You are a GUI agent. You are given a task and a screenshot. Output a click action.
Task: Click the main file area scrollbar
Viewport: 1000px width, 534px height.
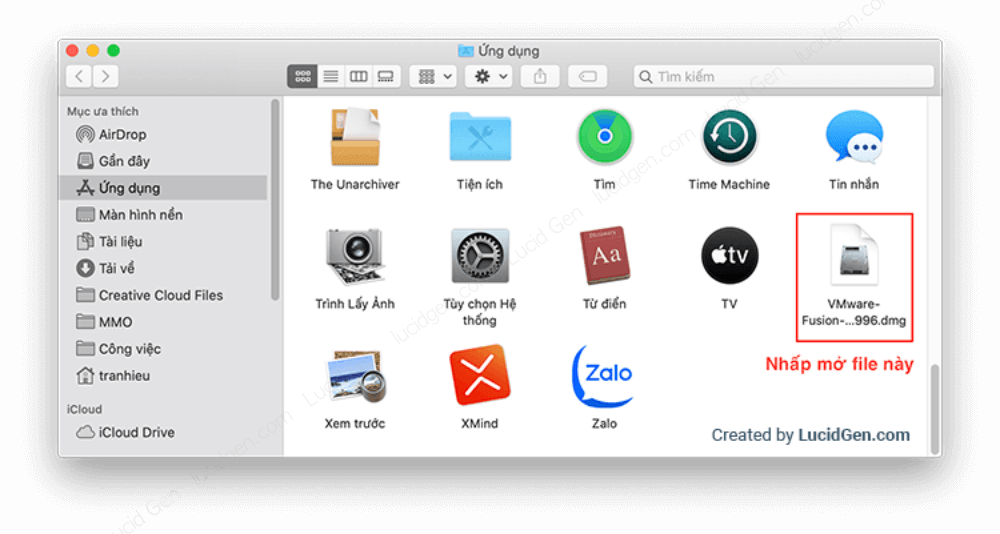coord(935,408)
